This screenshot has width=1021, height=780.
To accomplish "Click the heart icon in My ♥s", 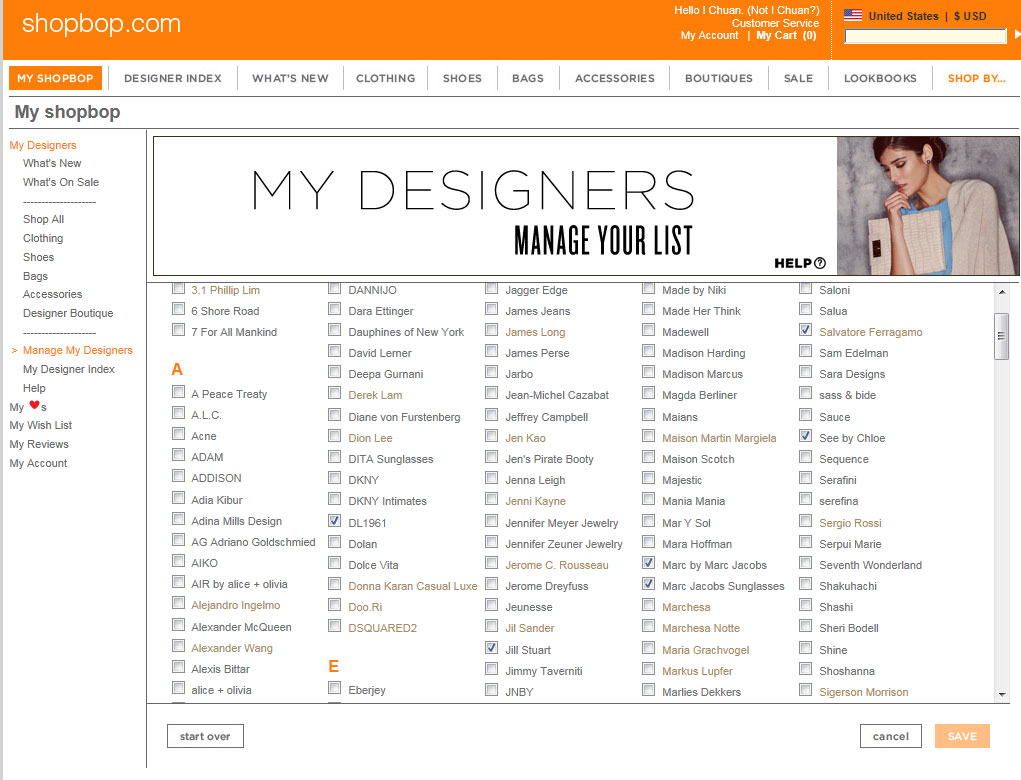I will 34,405.
